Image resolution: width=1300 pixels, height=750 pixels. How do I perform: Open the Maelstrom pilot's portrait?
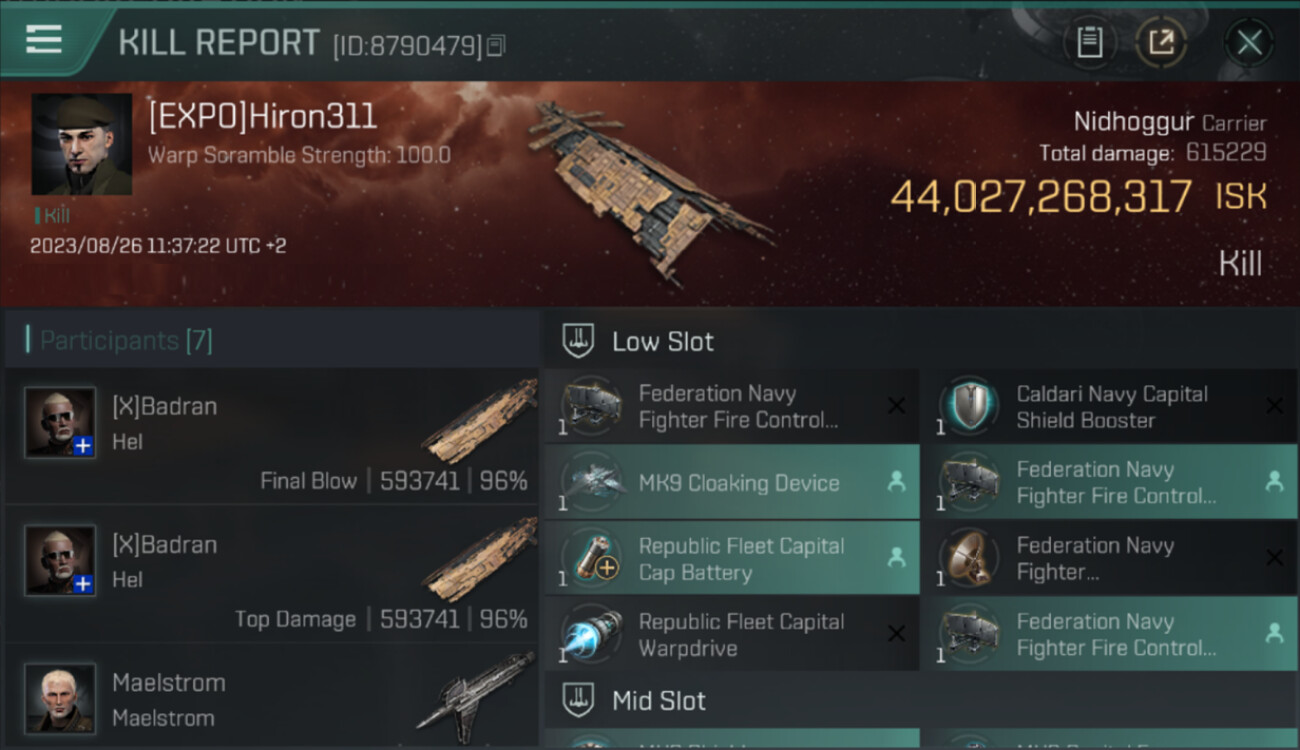60,697
